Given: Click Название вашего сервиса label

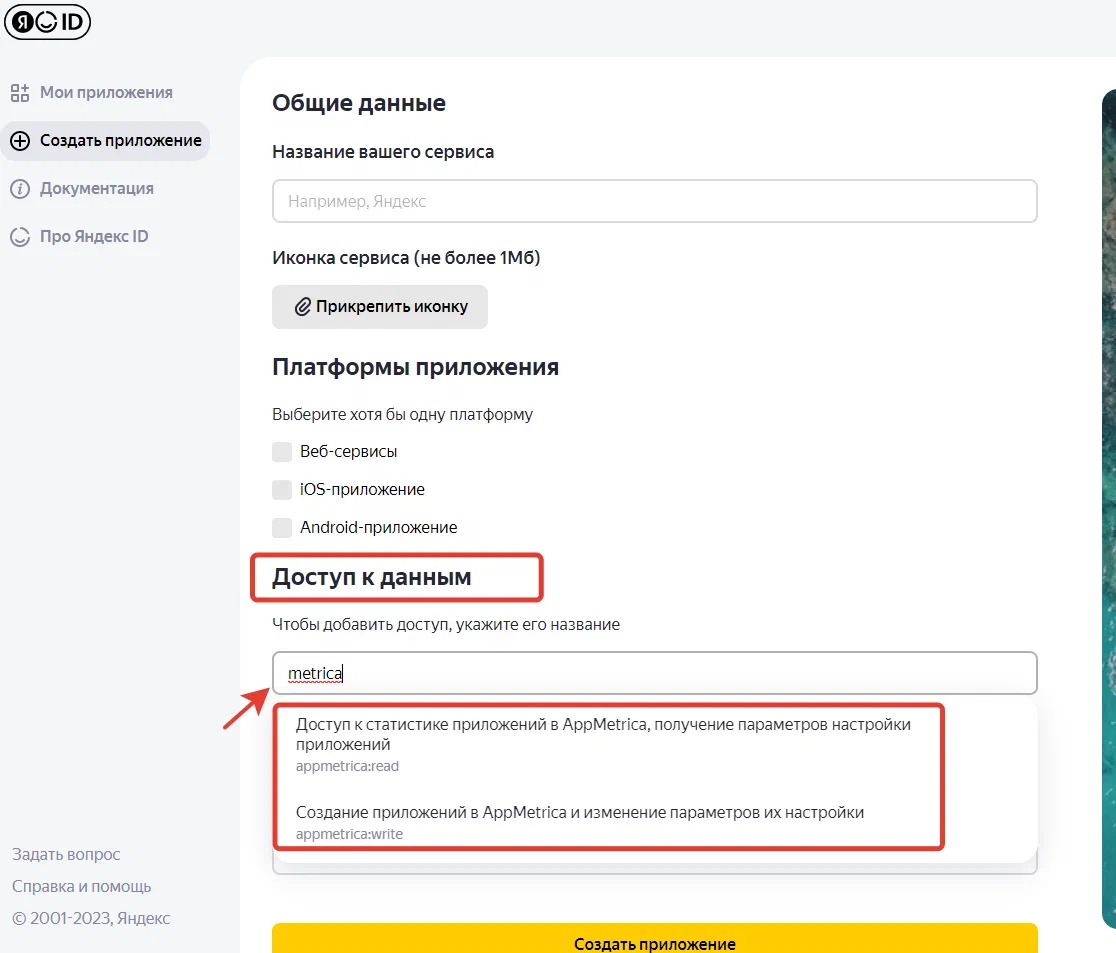Looking at the screenshot, I should pyautogui.click(x=383, y=152).
